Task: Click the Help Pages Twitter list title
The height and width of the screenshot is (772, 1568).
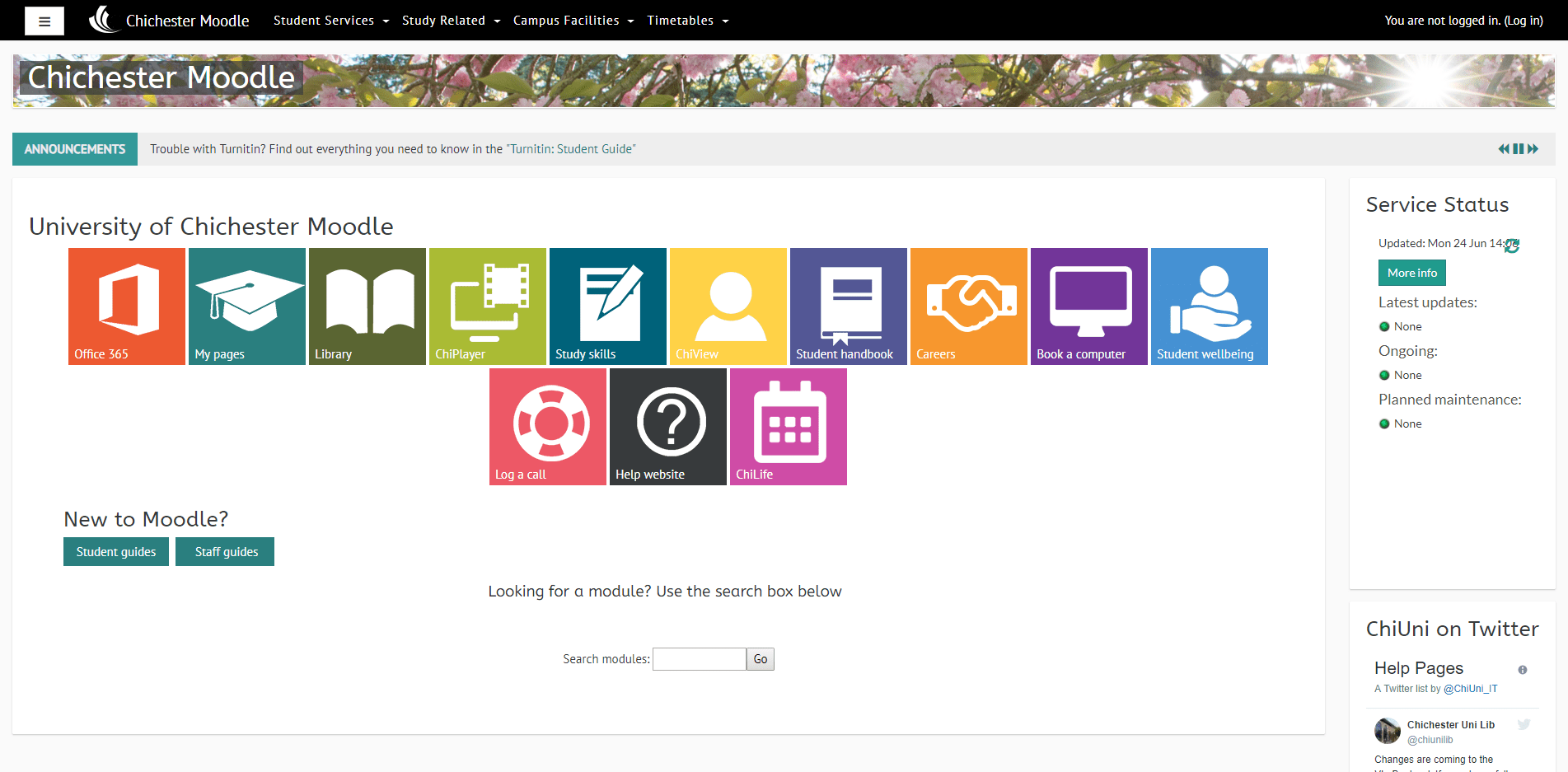Action: click(1419, 668)
